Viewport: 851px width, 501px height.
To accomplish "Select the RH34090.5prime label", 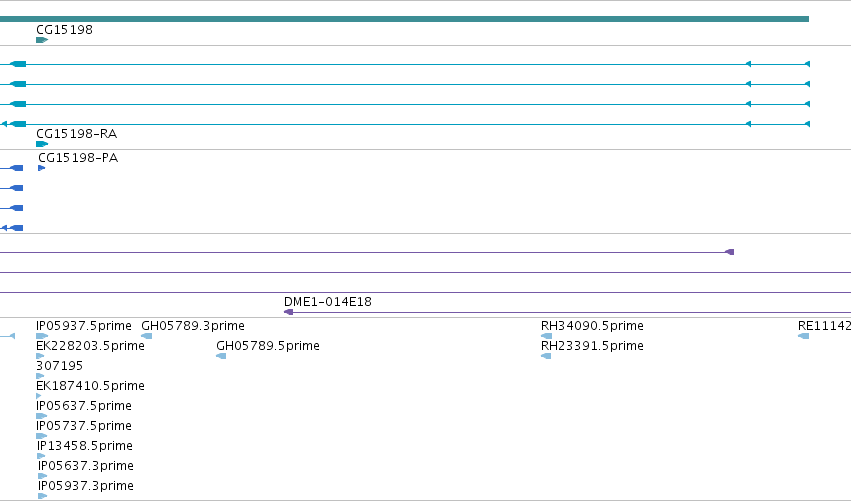I will click(592, 326).
